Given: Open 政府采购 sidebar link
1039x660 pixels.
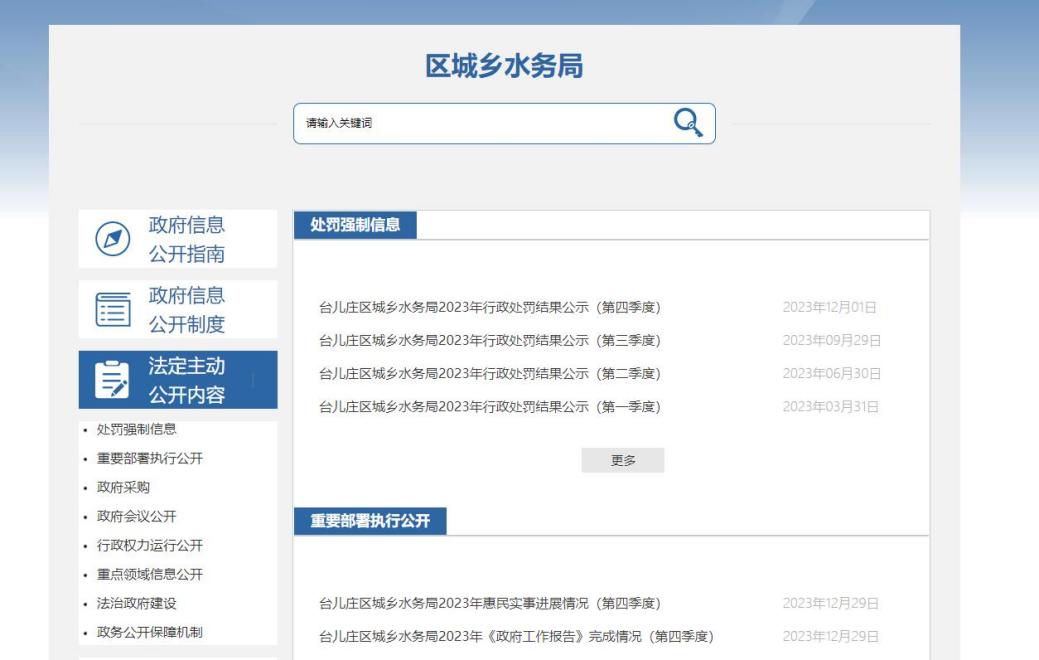Looking at the screenshot, I should (123, 488).
